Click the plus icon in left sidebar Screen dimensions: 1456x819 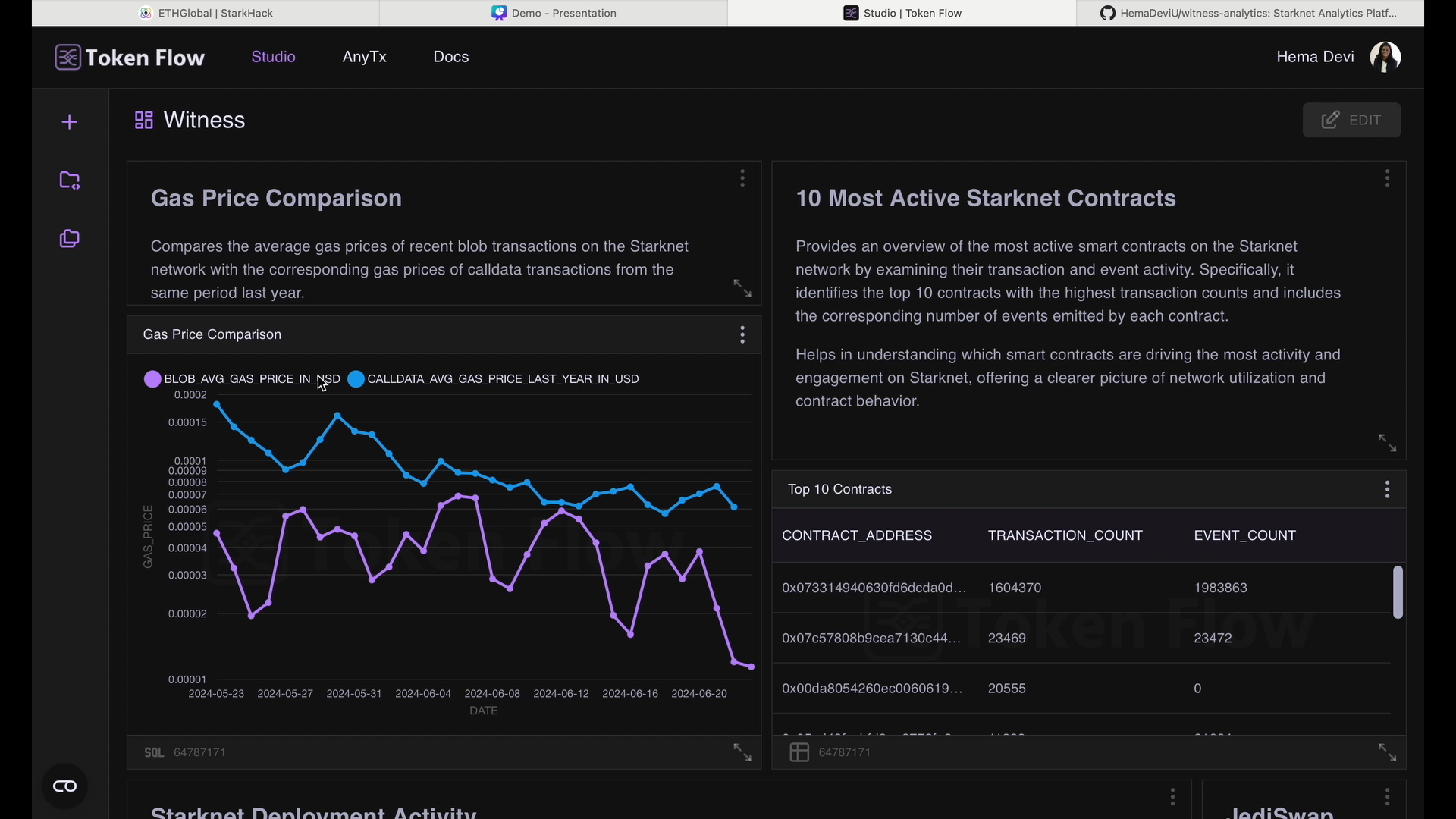tap(70, 122)
